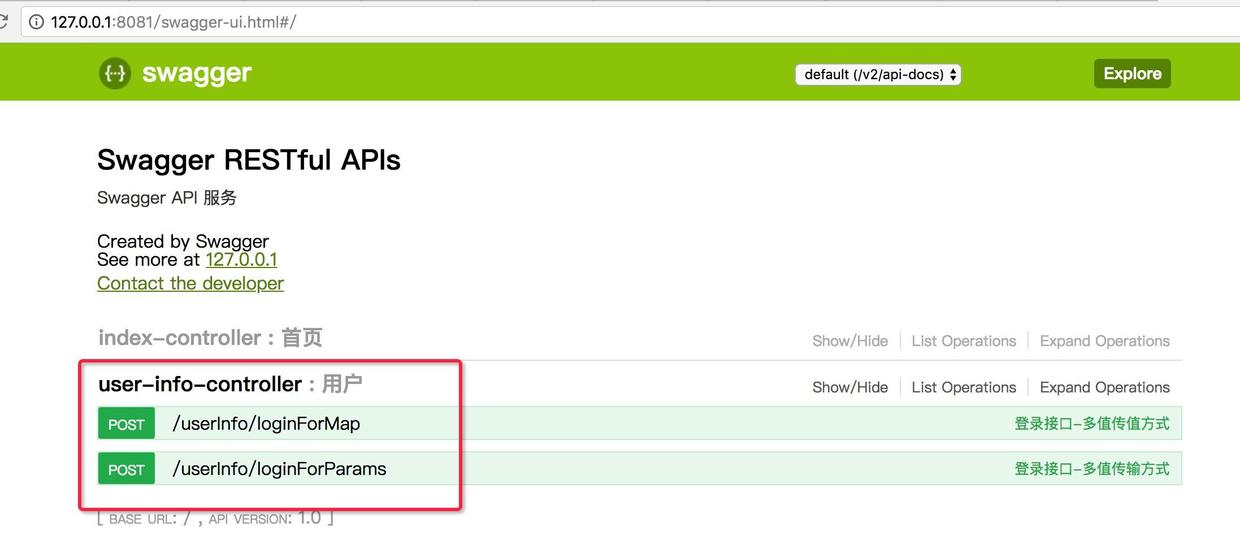This screenshot has width=1240, height=544.
Task: Open the /userInfo/loginForParams operation
Action: (279, 469)
